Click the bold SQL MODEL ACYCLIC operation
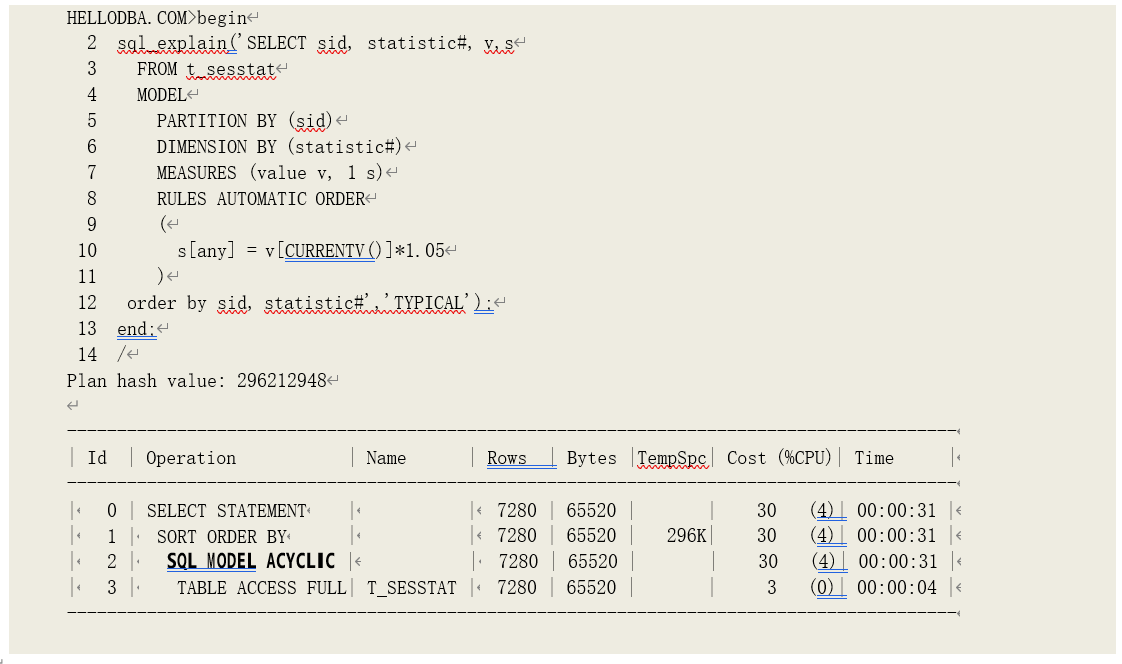Image resolution: width=1122 pixels, height=664 pixels. tap(250, 562)
